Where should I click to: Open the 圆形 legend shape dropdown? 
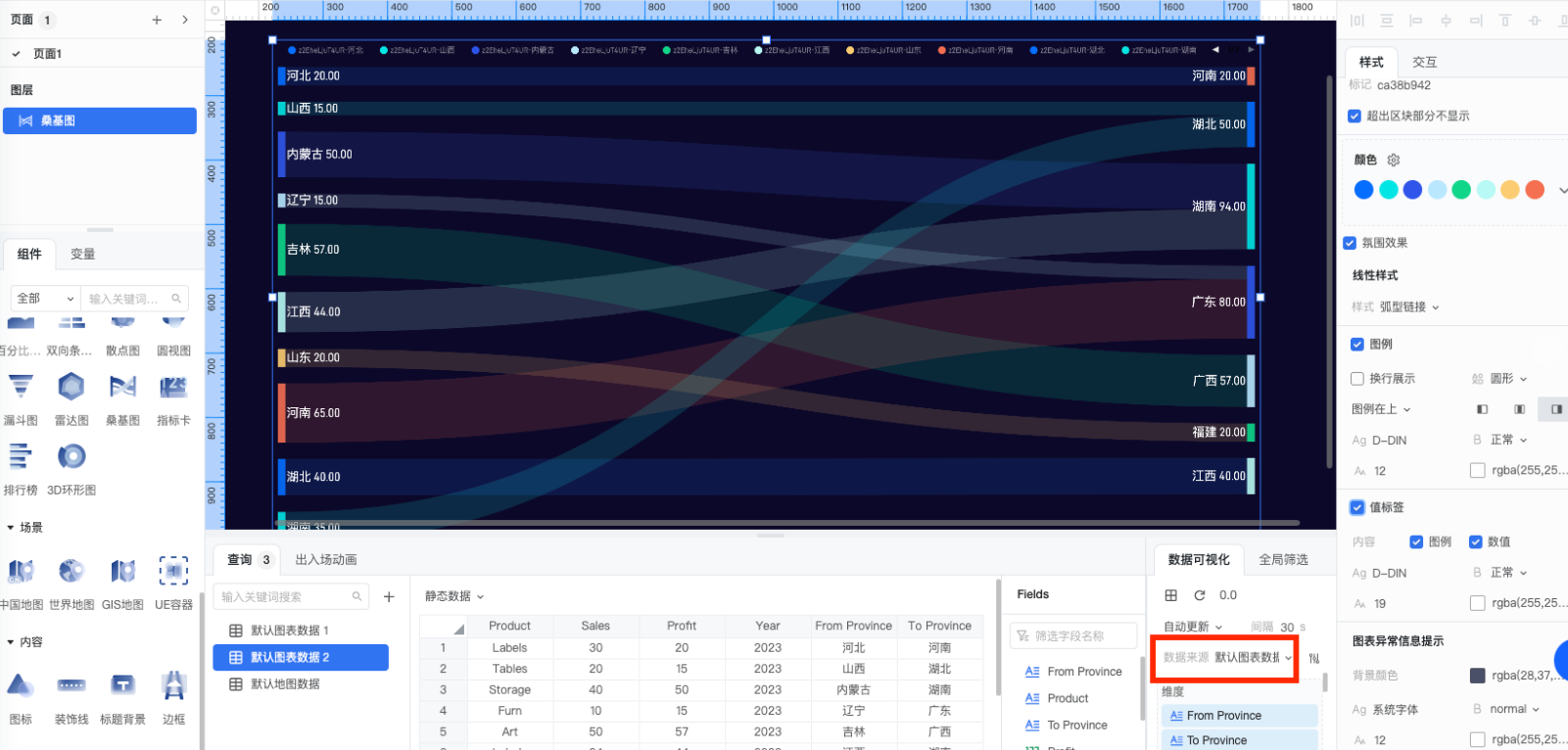1508,379
